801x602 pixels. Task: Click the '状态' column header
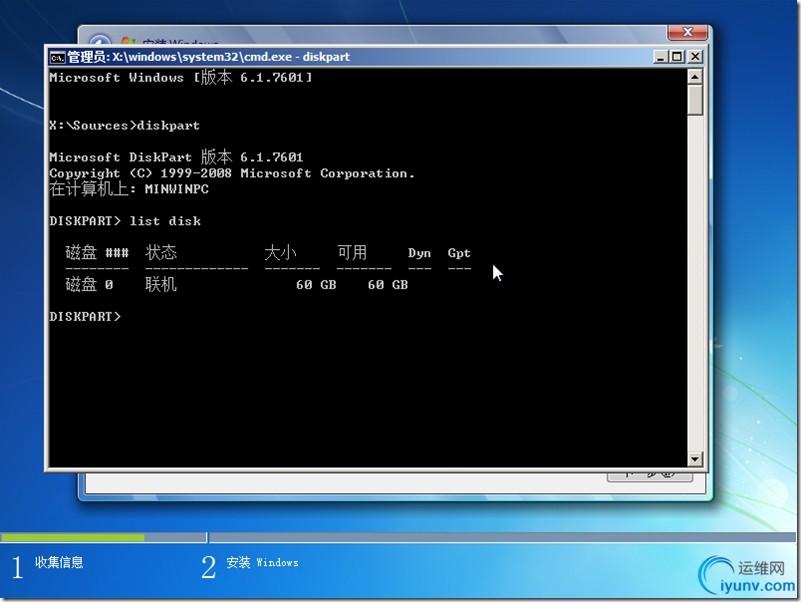coord(161,252)
